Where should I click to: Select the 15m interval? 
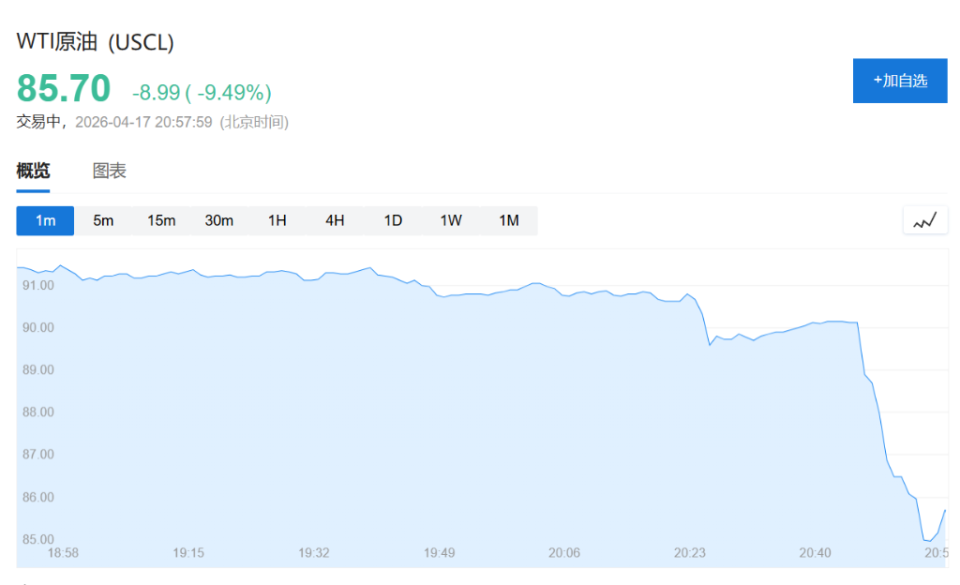click(161, 221)
